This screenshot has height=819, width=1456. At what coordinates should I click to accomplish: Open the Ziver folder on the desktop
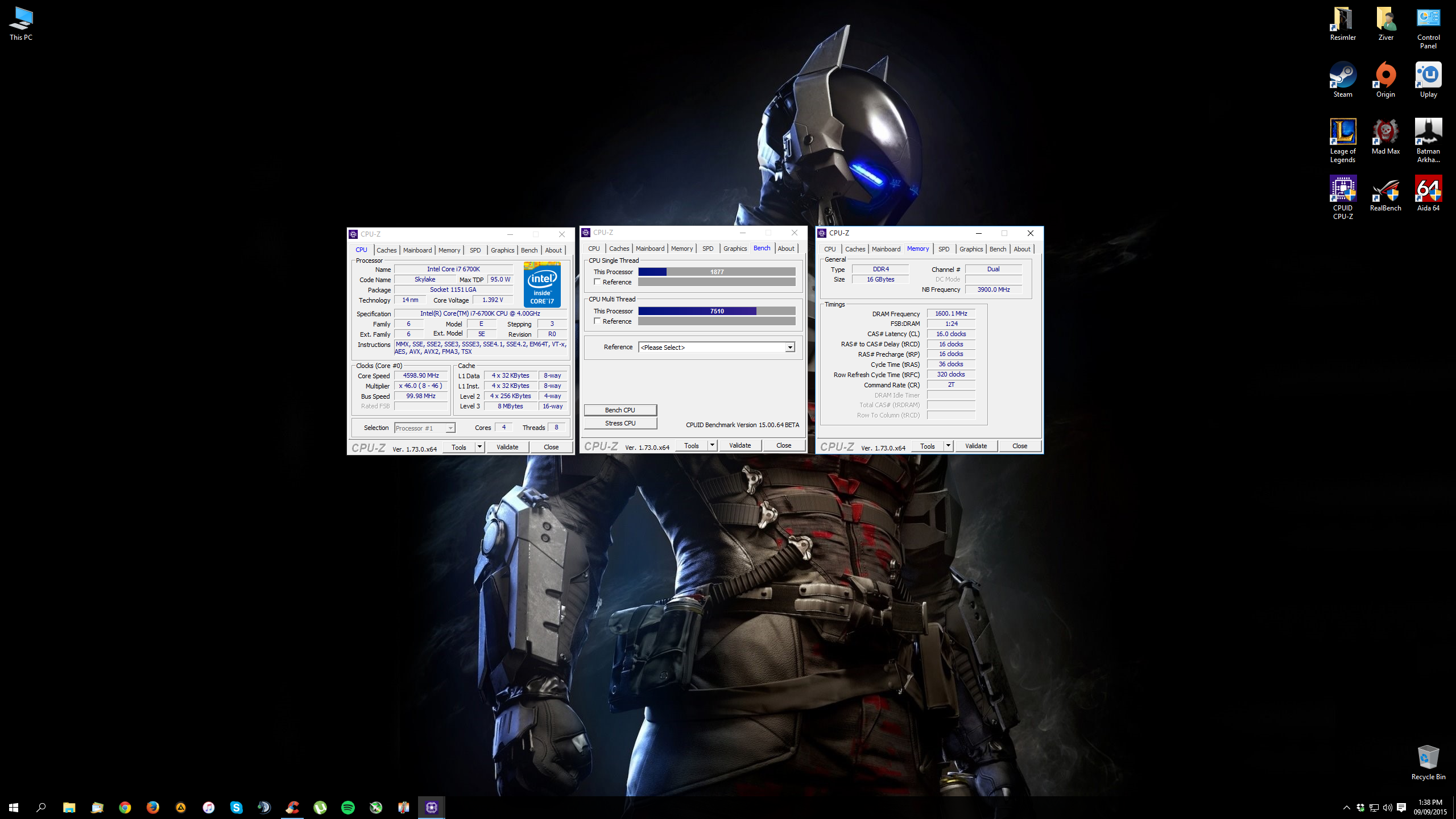click(1385, 23)
